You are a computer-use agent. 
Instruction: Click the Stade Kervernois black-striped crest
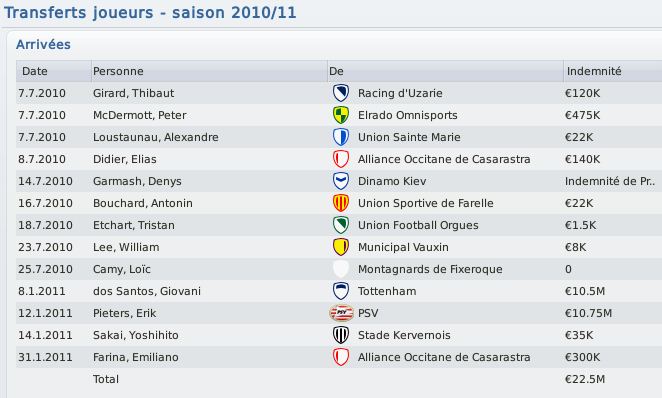tap(341, 335)
